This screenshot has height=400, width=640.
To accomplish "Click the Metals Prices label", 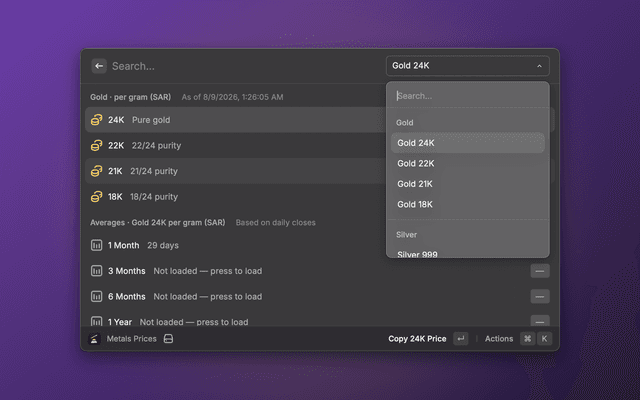I will pos(131,339).
